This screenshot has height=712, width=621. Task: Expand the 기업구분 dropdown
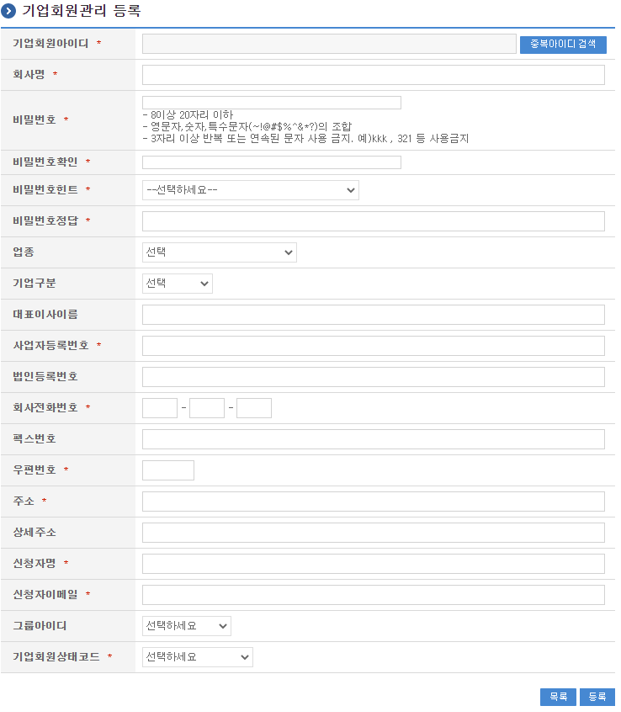(177, 284)
